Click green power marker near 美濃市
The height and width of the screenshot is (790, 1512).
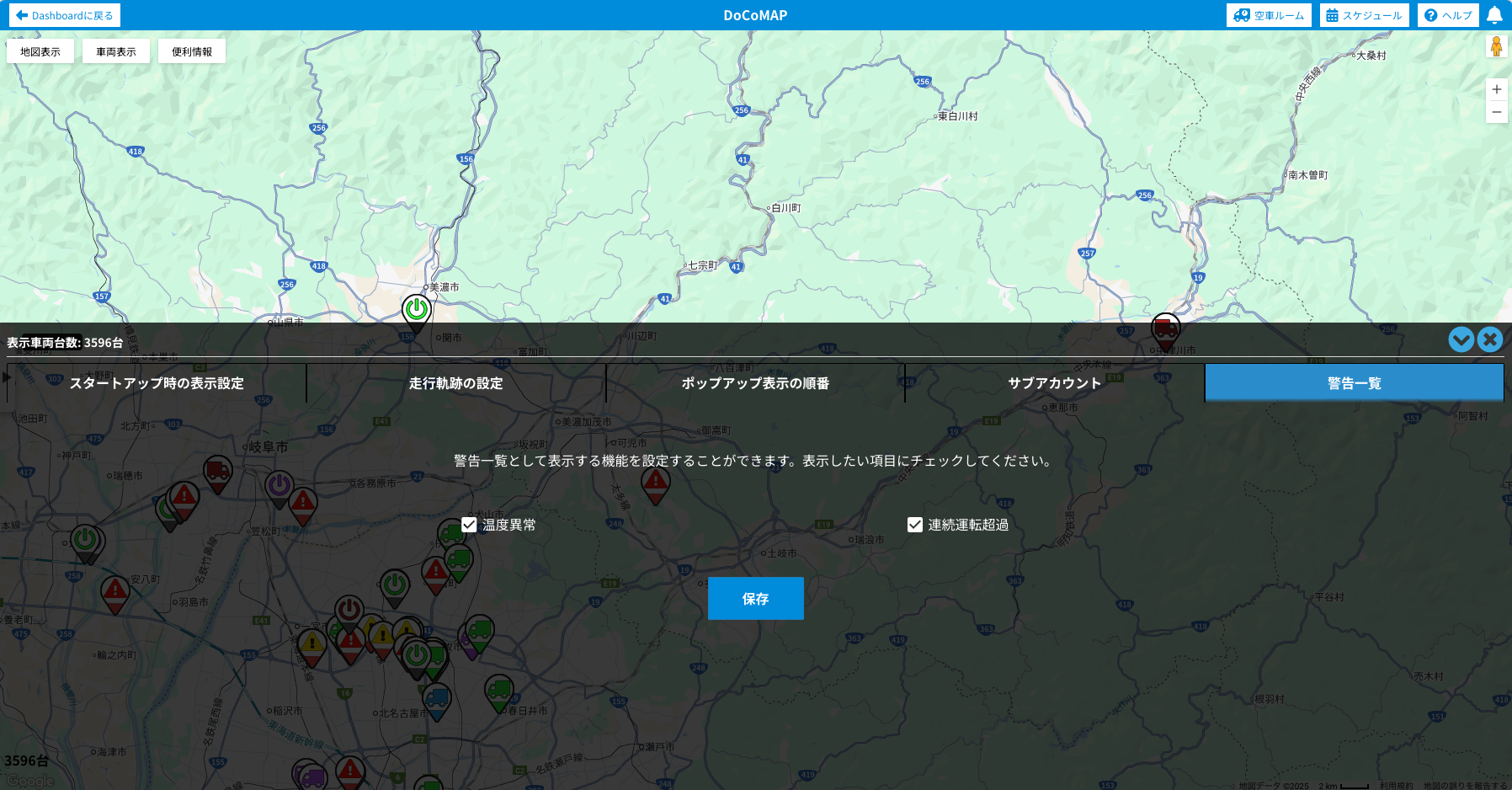point(417,310)
